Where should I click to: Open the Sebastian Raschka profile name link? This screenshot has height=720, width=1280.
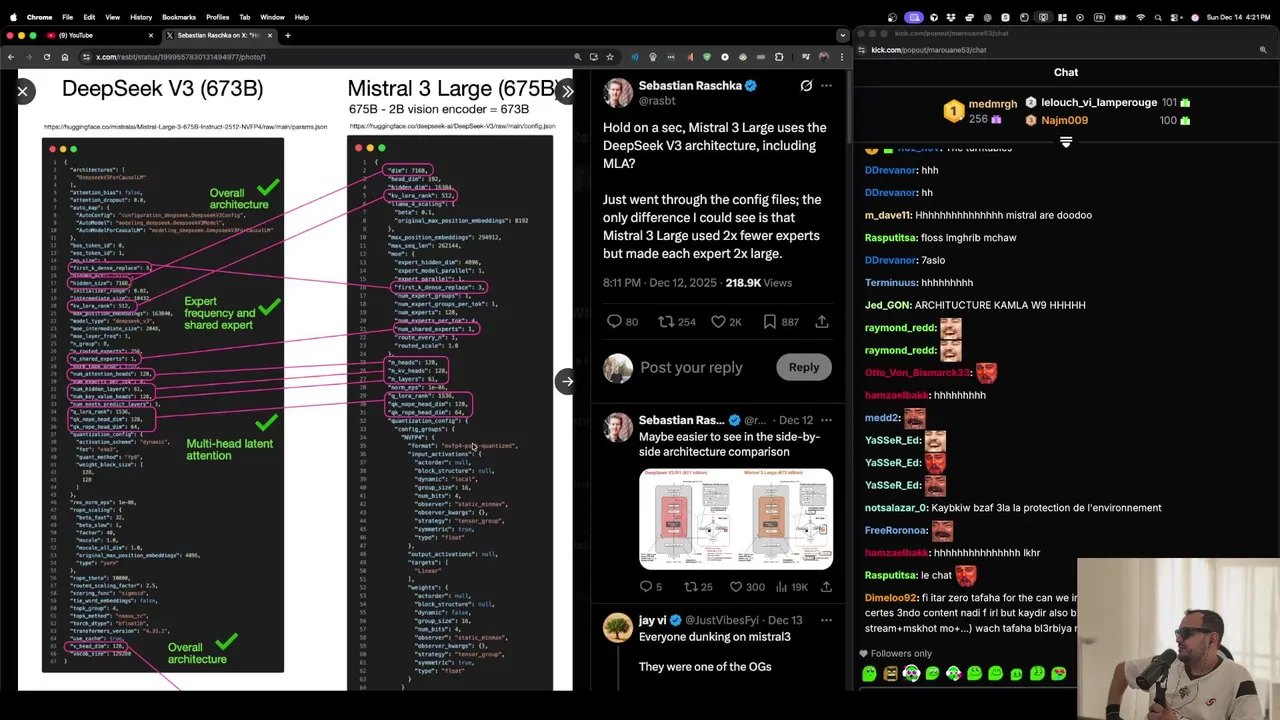click(690, 86)
